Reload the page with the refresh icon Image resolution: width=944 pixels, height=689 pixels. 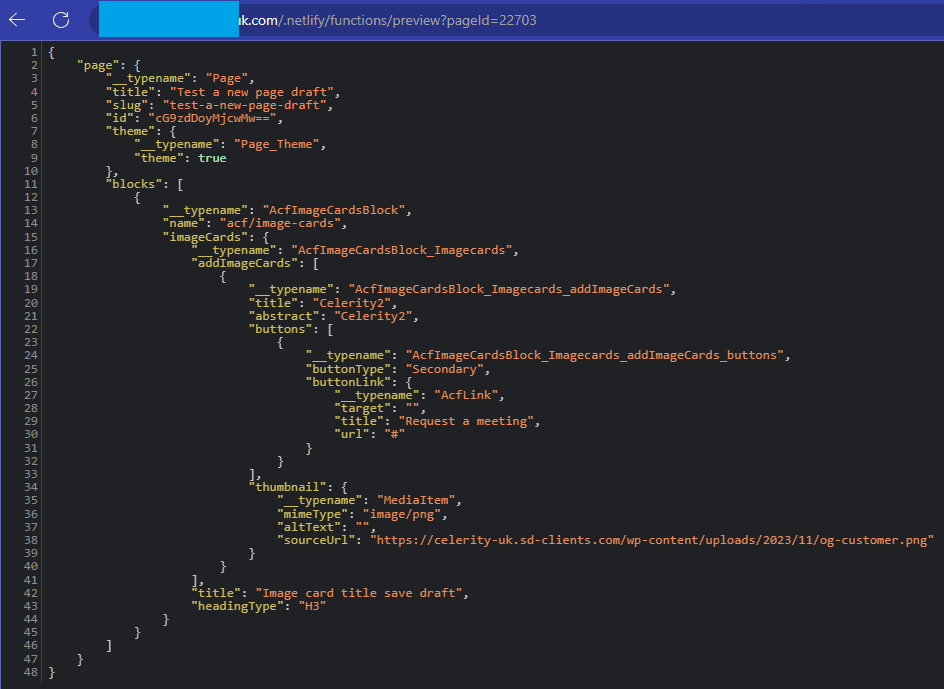[61, 20]
